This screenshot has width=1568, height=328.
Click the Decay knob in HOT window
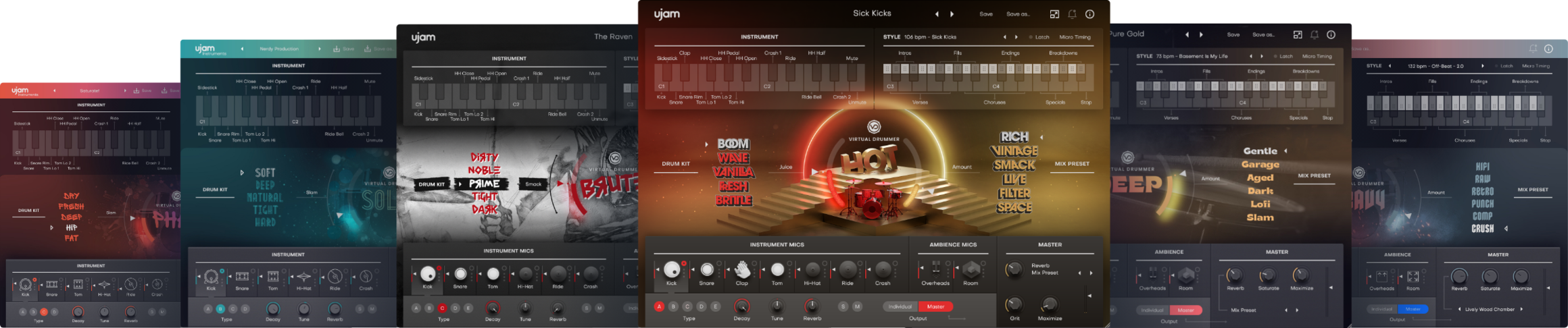[x=741, y=306]
